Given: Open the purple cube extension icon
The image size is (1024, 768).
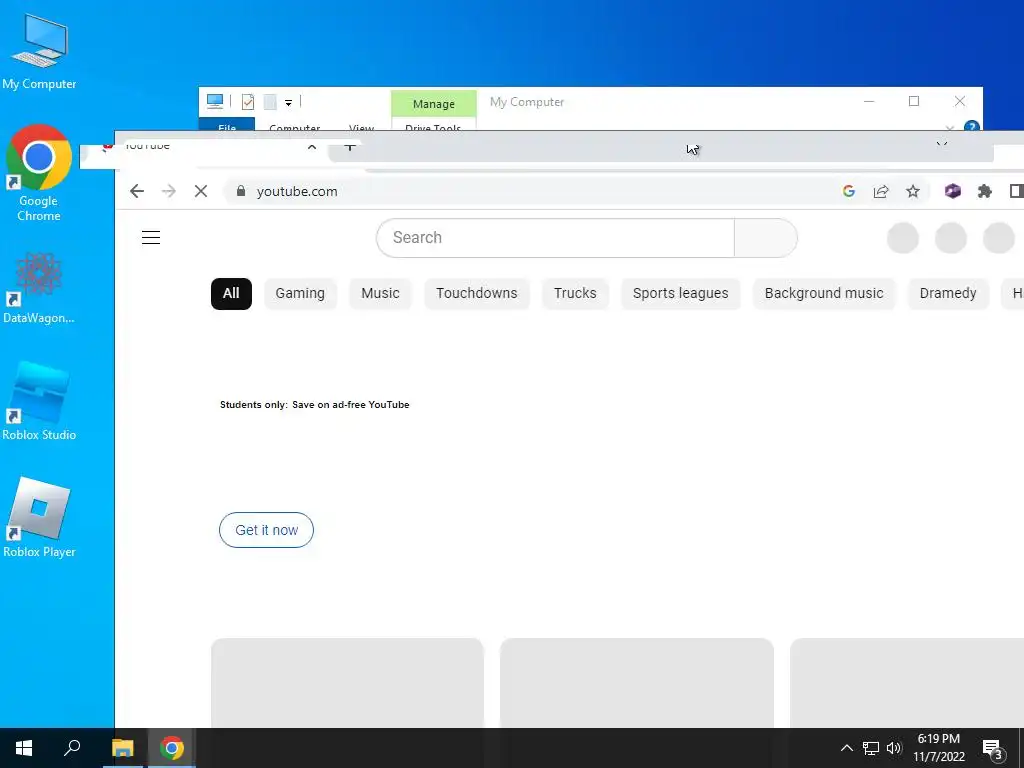Looking at the screenshot, I should click(x=952, y=191).
